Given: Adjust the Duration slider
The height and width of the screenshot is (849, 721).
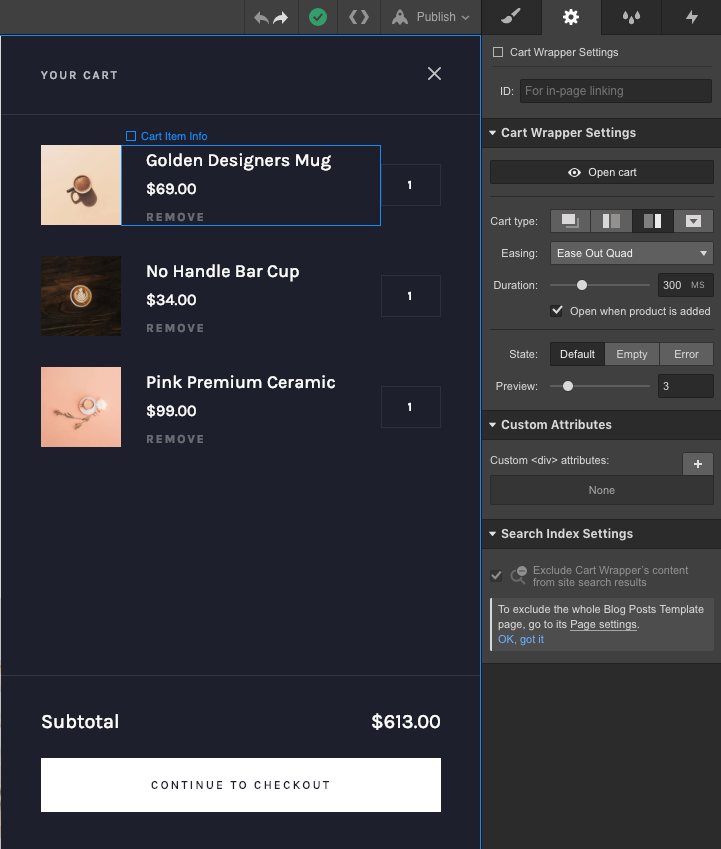Looking at the screenshot, I should [582, 285].
